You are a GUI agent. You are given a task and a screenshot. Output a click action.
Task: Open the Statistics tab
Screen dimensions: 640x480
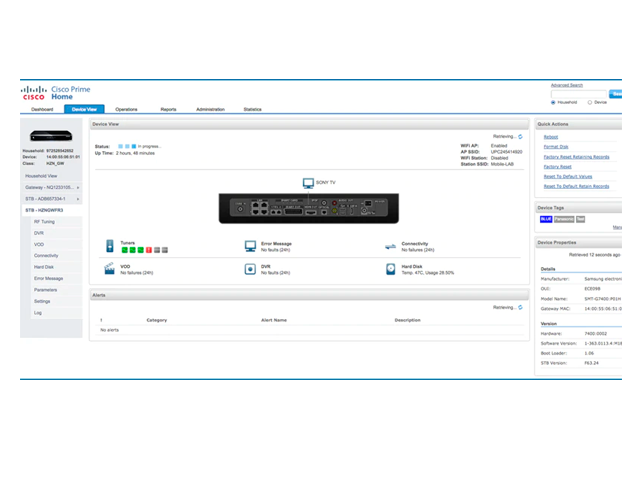tap(252, 109)
